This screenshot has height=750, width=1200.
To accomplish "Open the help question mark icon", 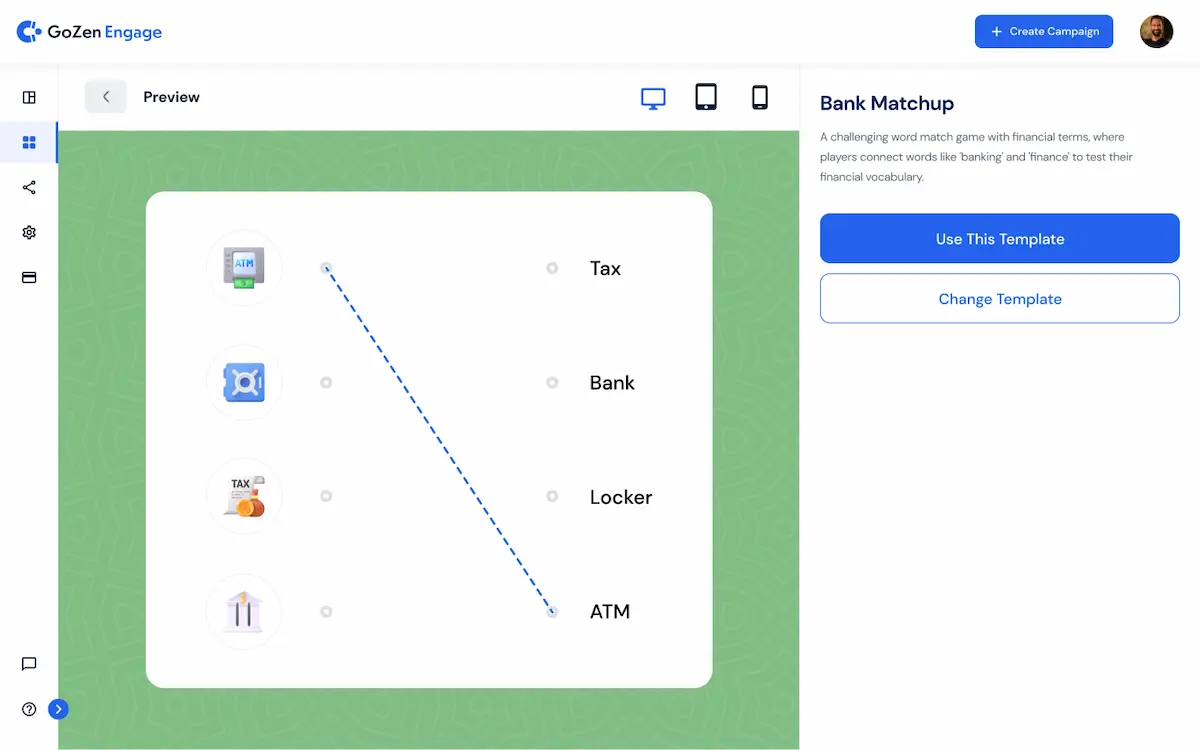I will (x=28, y=708).
